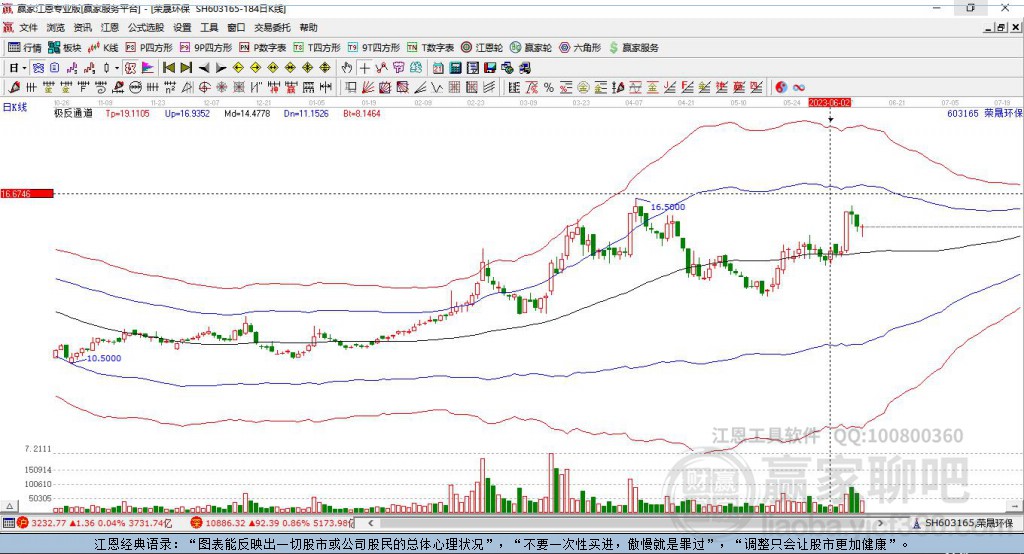The image size is (1024, 554).
Task: Jump to last bar icon
Action: pos(186,68)
